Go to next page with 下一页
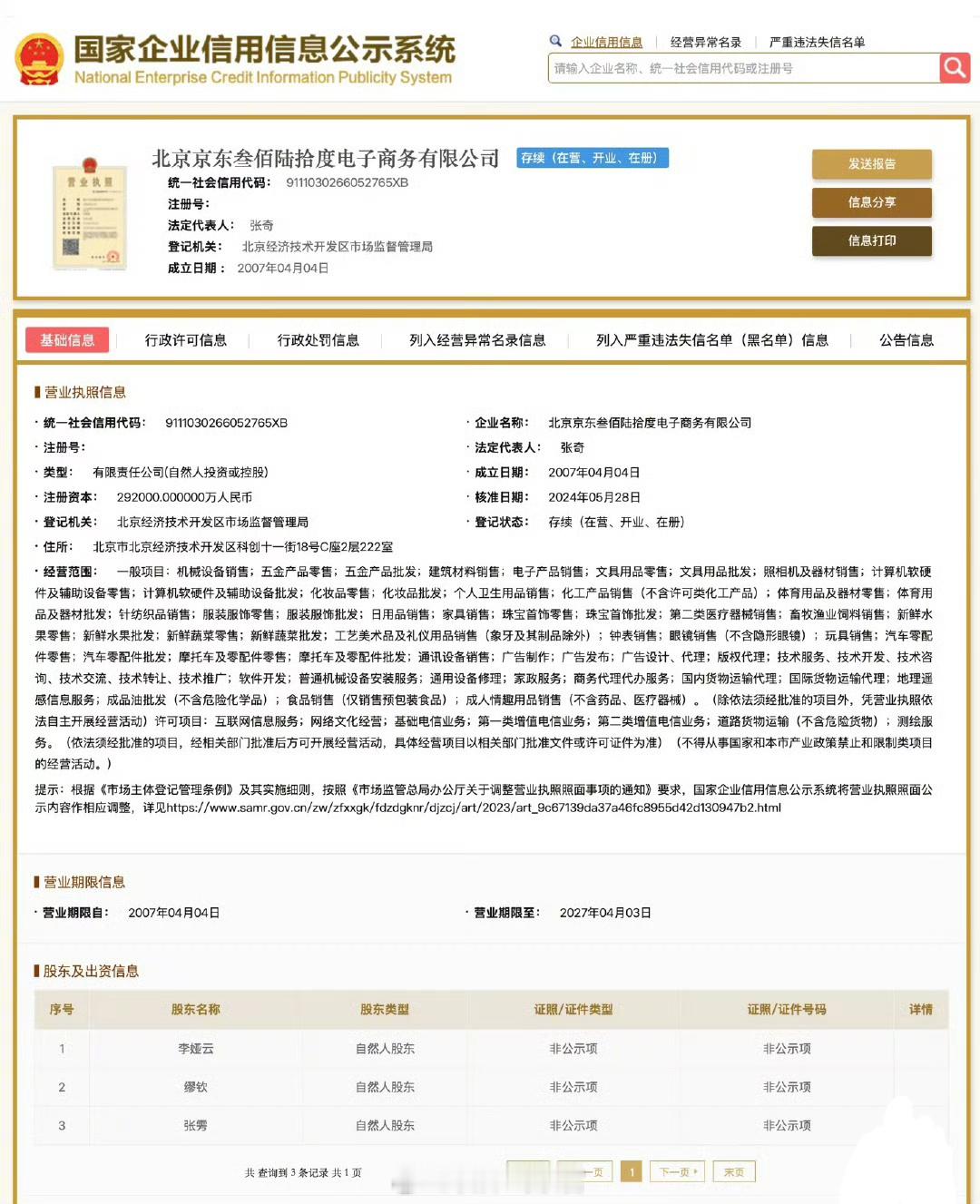Screen dimensions: 980x1204 click(678, 1171)
